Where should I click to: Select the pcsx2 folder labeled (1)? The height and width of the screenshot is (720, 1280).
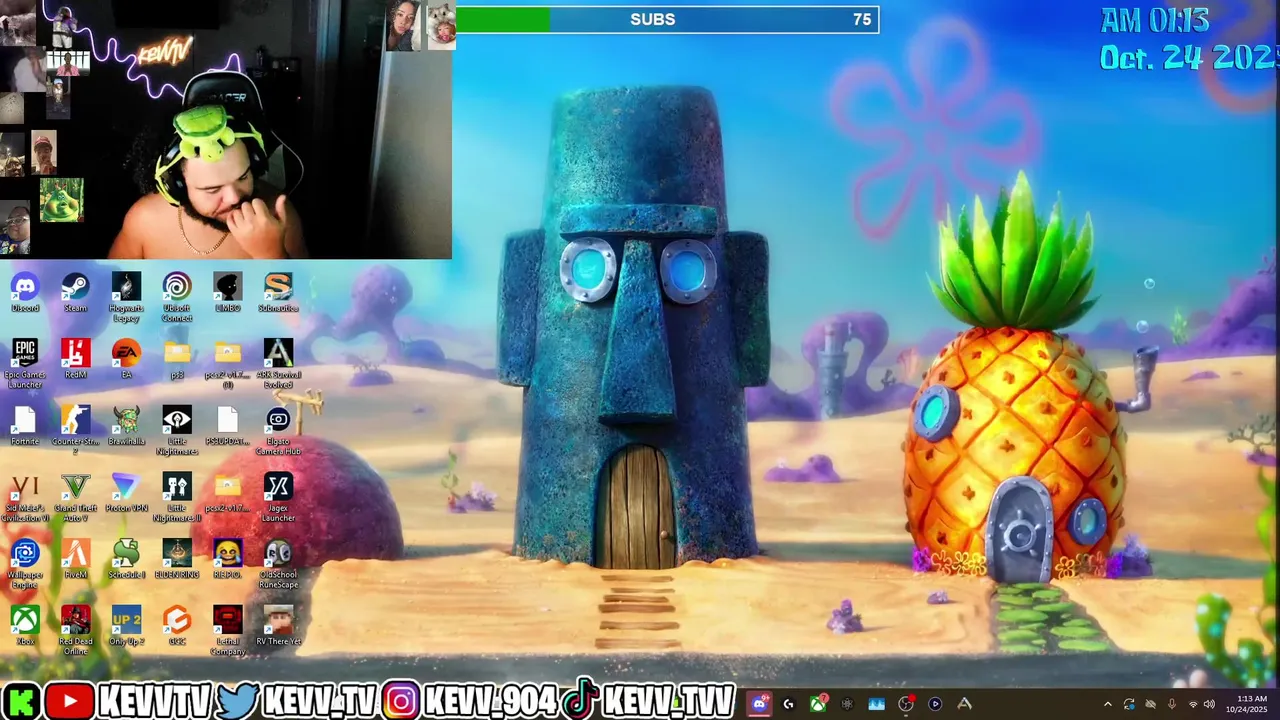[227, 364]
